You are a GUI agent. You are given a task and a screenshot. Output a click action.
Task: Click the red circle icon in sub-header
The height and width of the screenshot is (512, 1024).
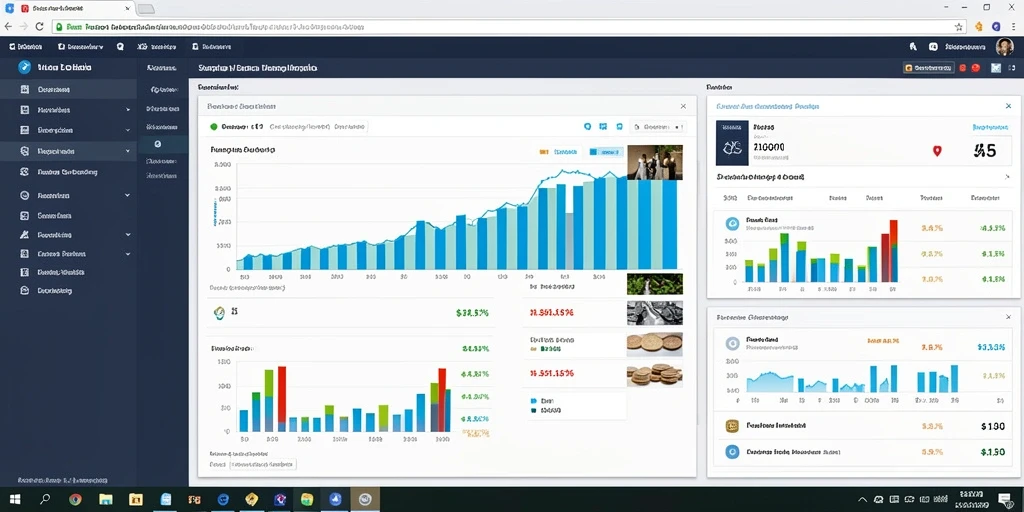[x=976, y=67]
